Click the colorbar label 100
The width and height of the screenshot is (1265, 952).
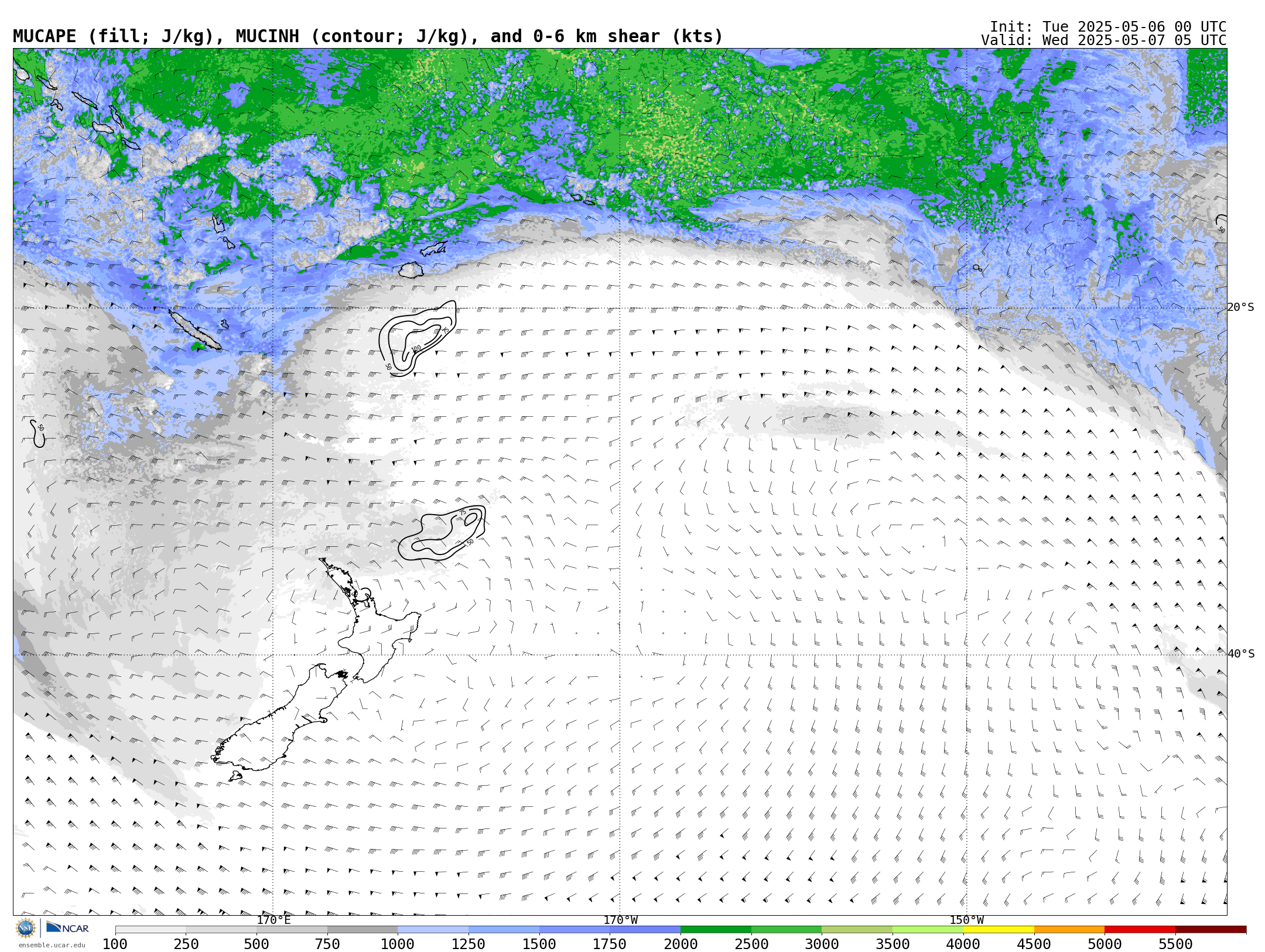click(115, 944)
